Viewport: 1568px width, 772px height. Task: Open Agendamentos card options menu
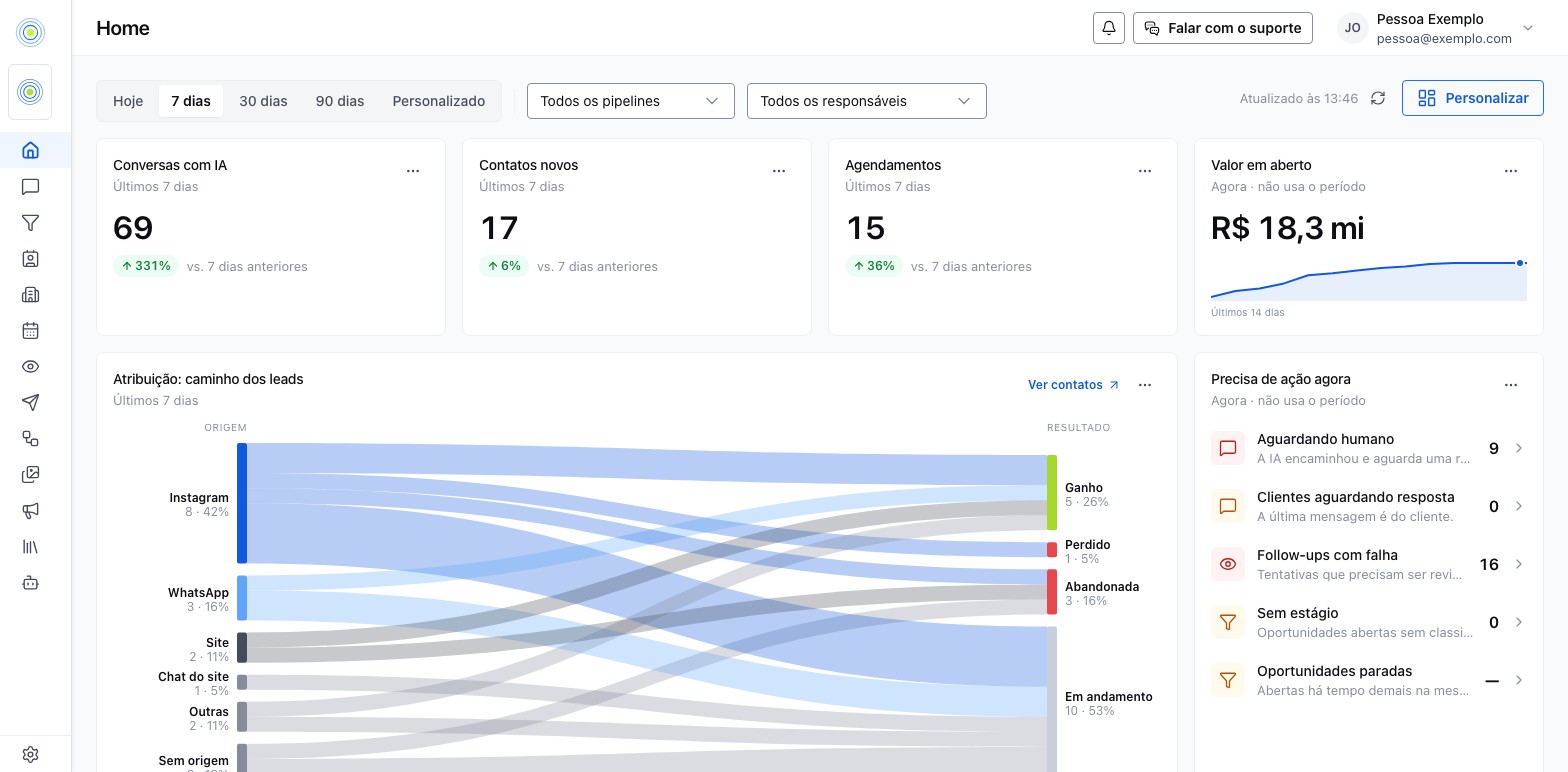coord(1145,171)
